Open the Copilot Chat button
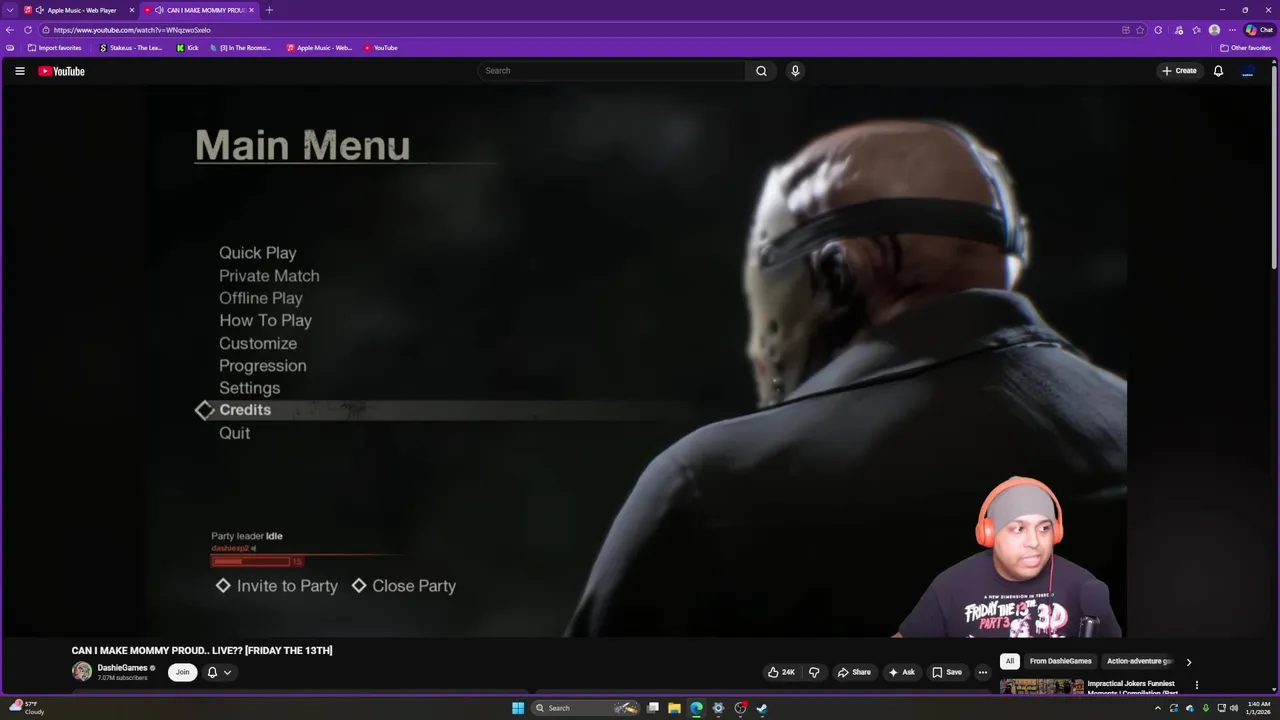 1259,30
